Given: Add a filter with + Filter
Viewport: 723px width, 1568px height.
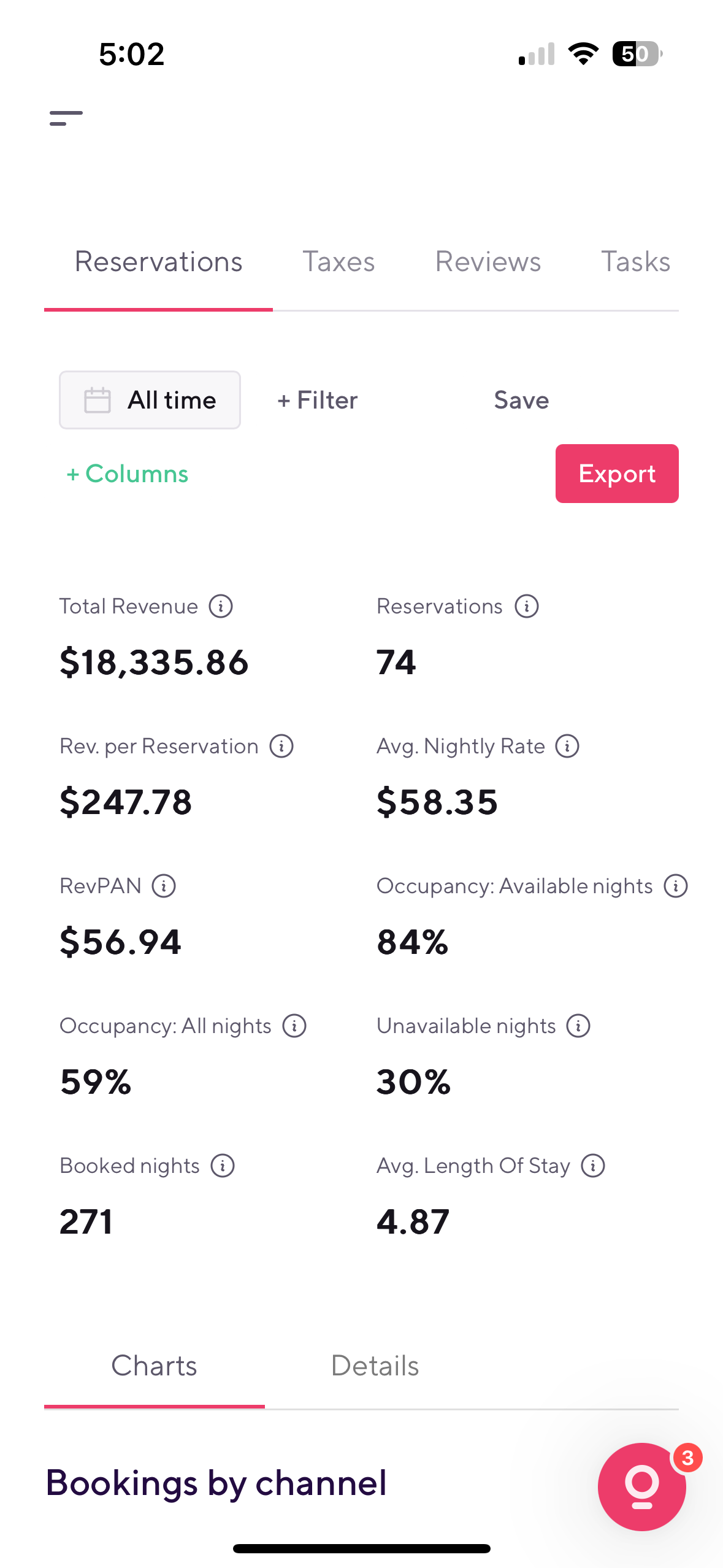Looking at the screenshot, I should (x=317, y=401).
